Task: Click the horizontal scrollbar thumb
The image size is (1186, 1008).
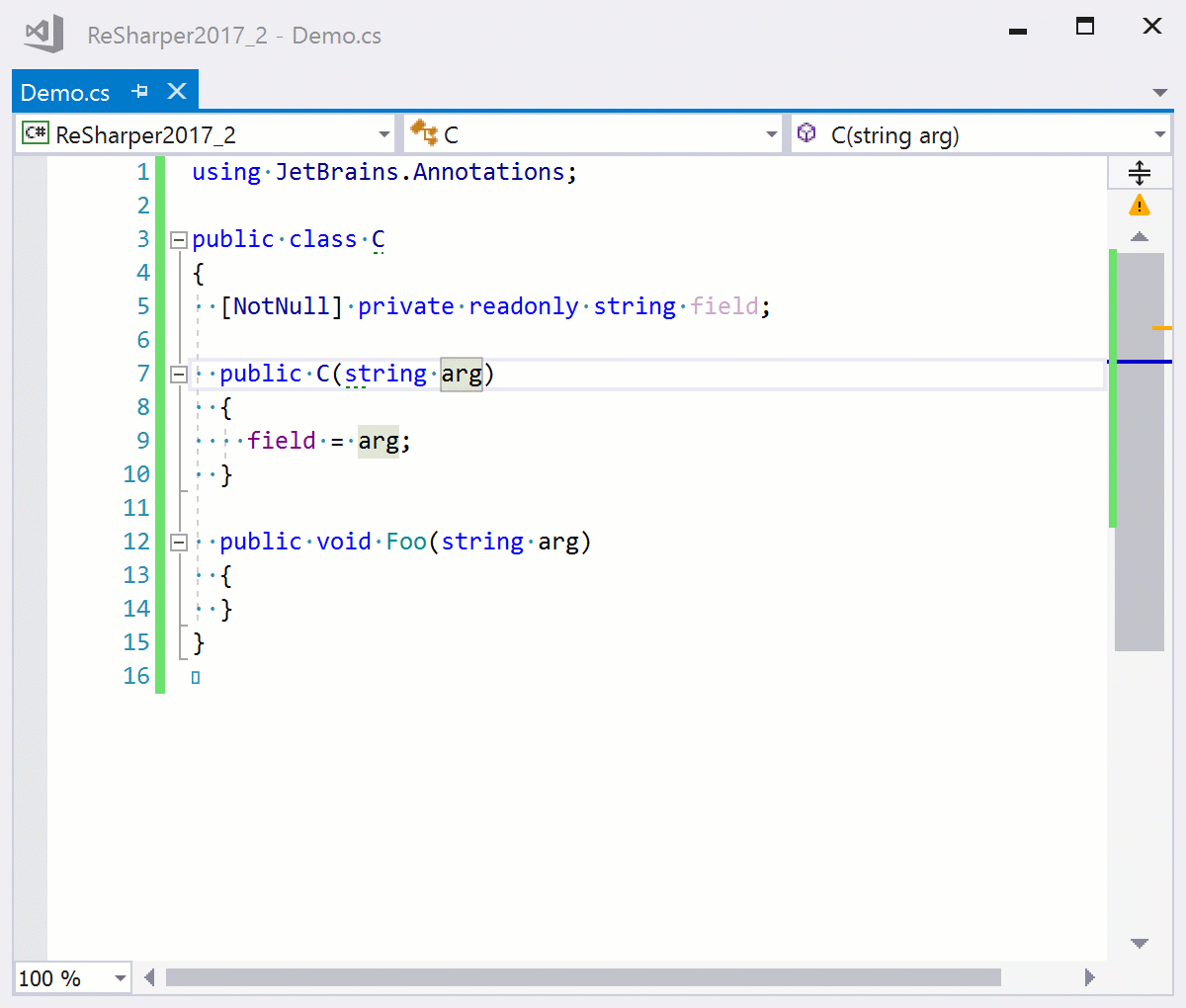Action: (583, 977)
